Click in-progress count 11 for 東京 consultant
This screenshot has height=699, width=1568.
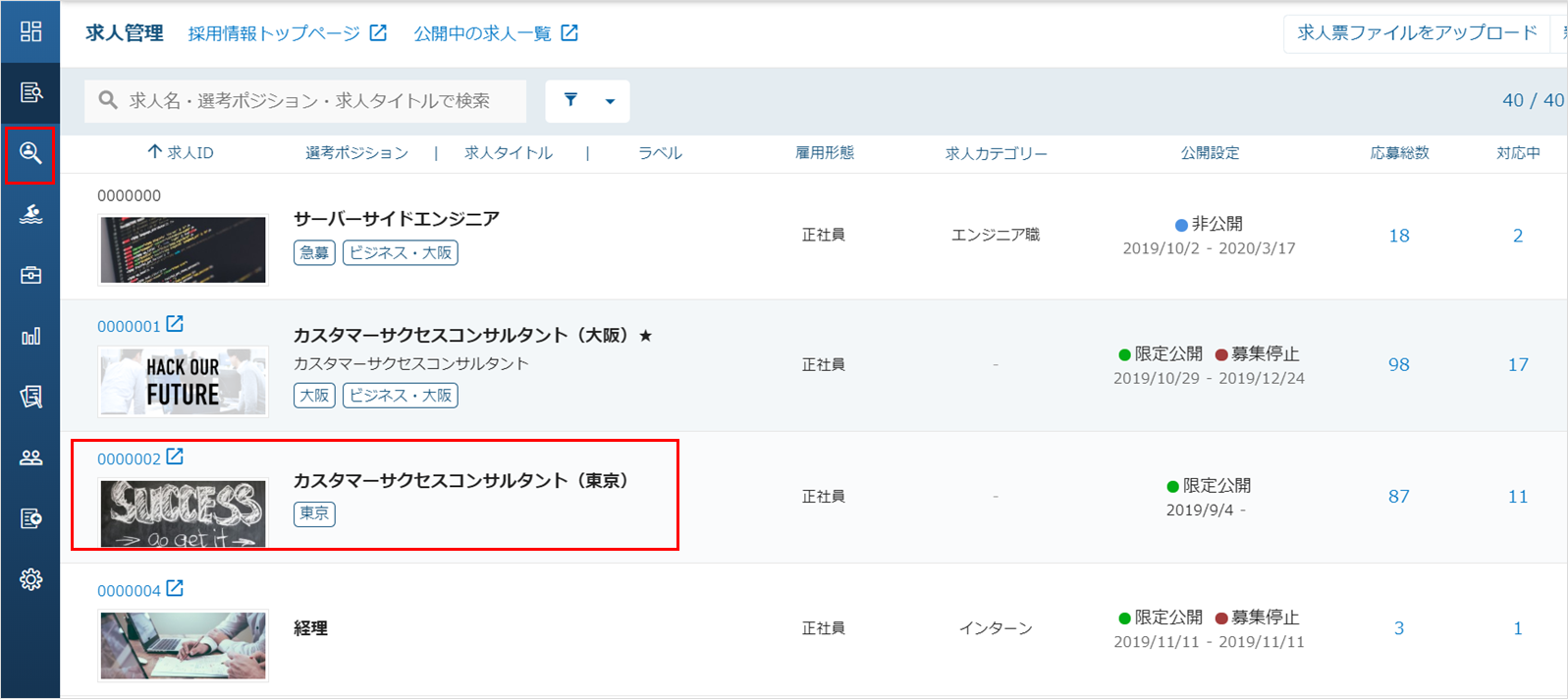[1518, 496]
